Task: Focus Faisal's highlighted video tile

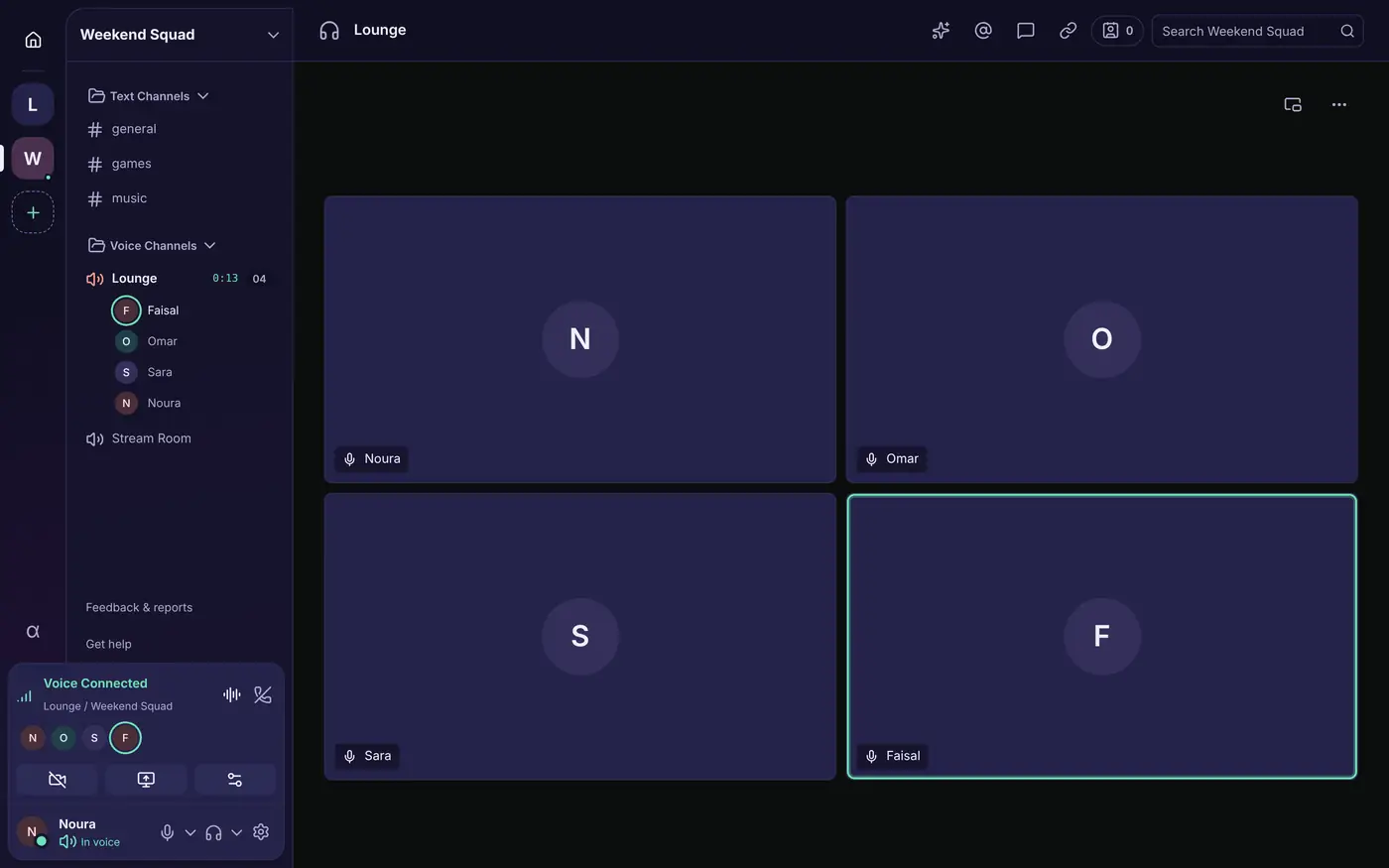Action: coord(1101,636)
